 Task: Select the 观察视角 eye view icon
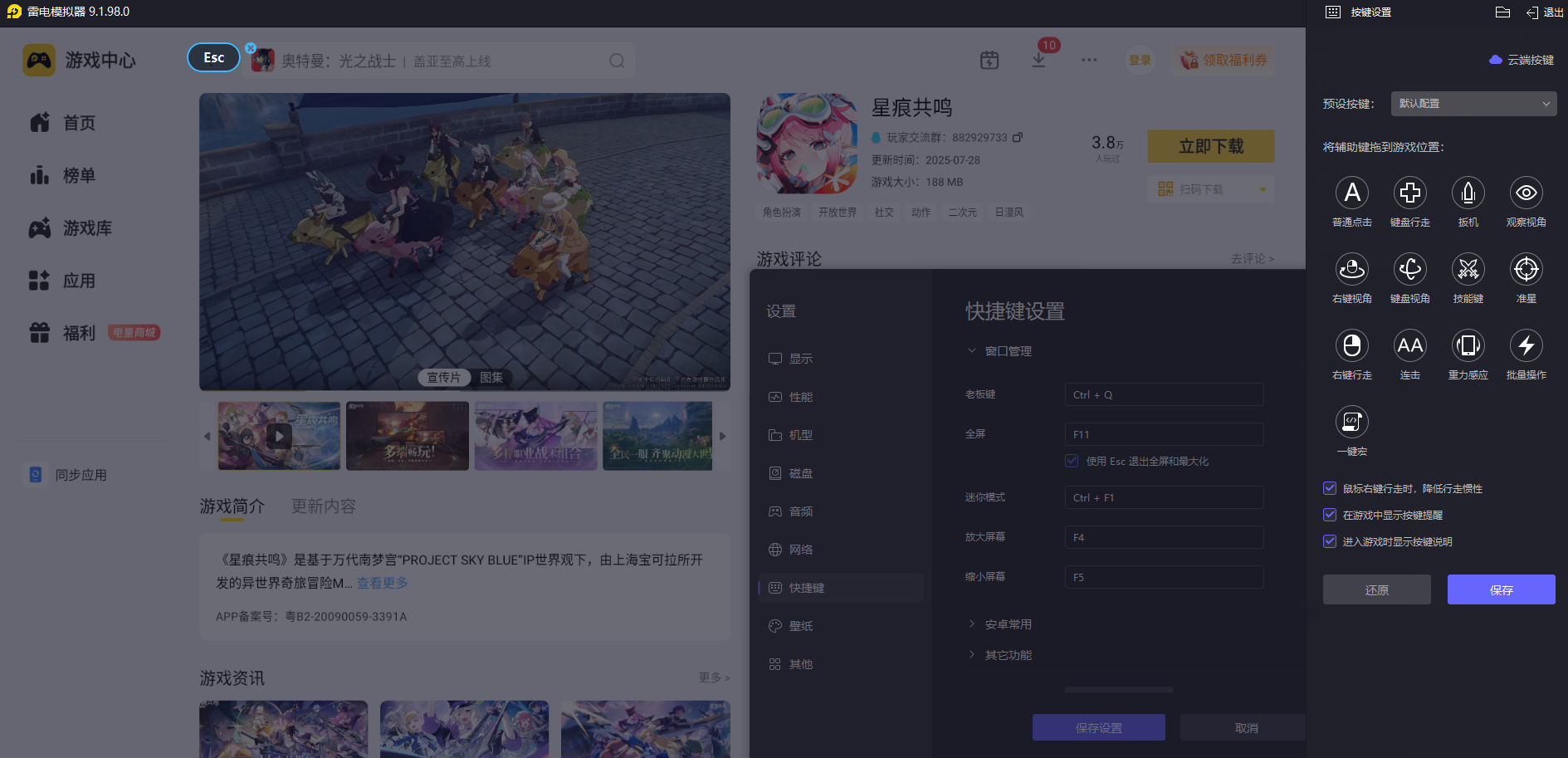coord(1526,193)
